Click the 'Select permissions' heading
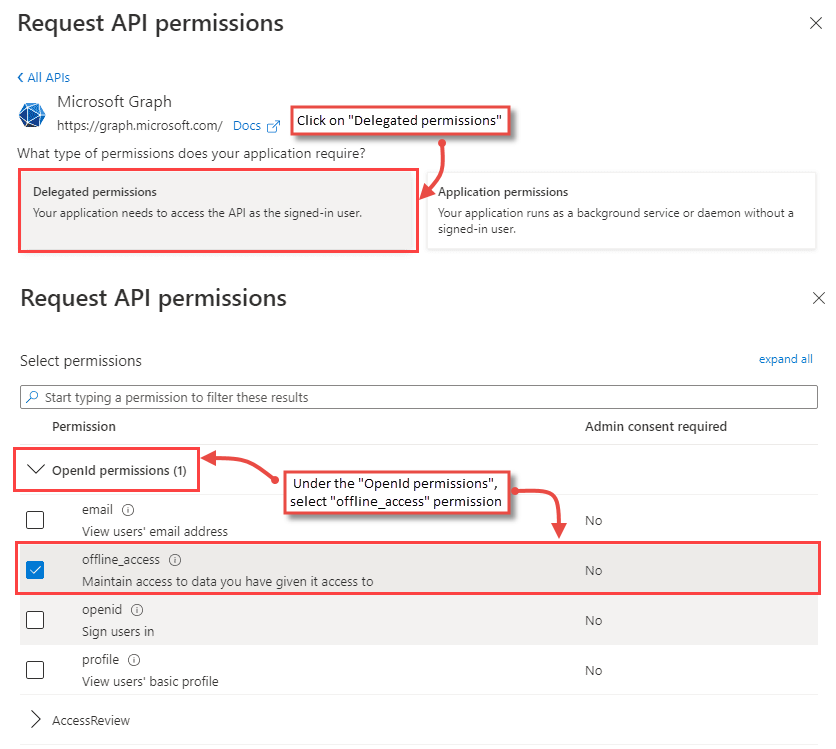This screenshot has width=836, height=749. (81, 361)
